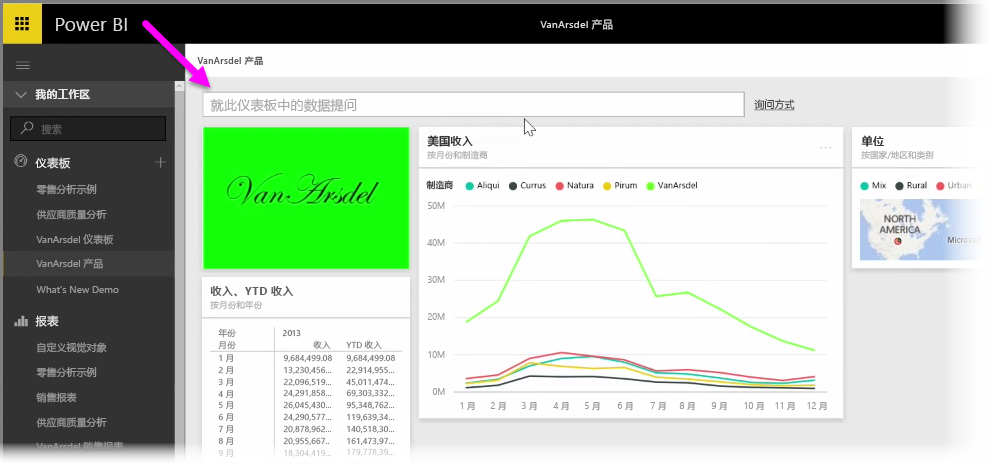
Task: Click the 收入、YTD 收入 tile title
Action: 252,291
